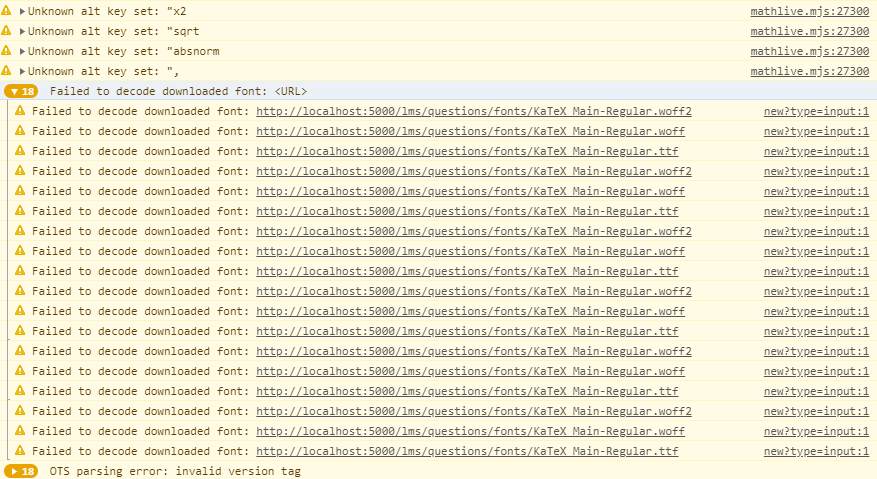Image resolution: width=877 pixels, height=479 pixels.
Task: Select the header text "Failed to decode downloaded font: <URL>"
Action: [178, 91]
